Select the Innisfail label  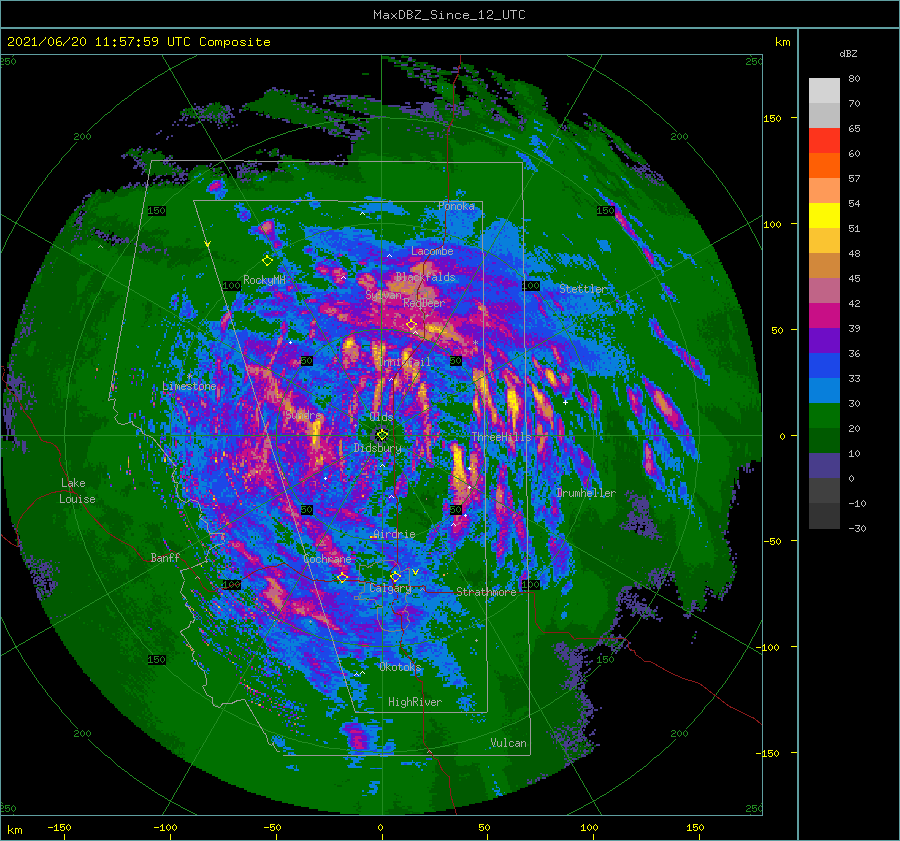click(x=406, y=362)
